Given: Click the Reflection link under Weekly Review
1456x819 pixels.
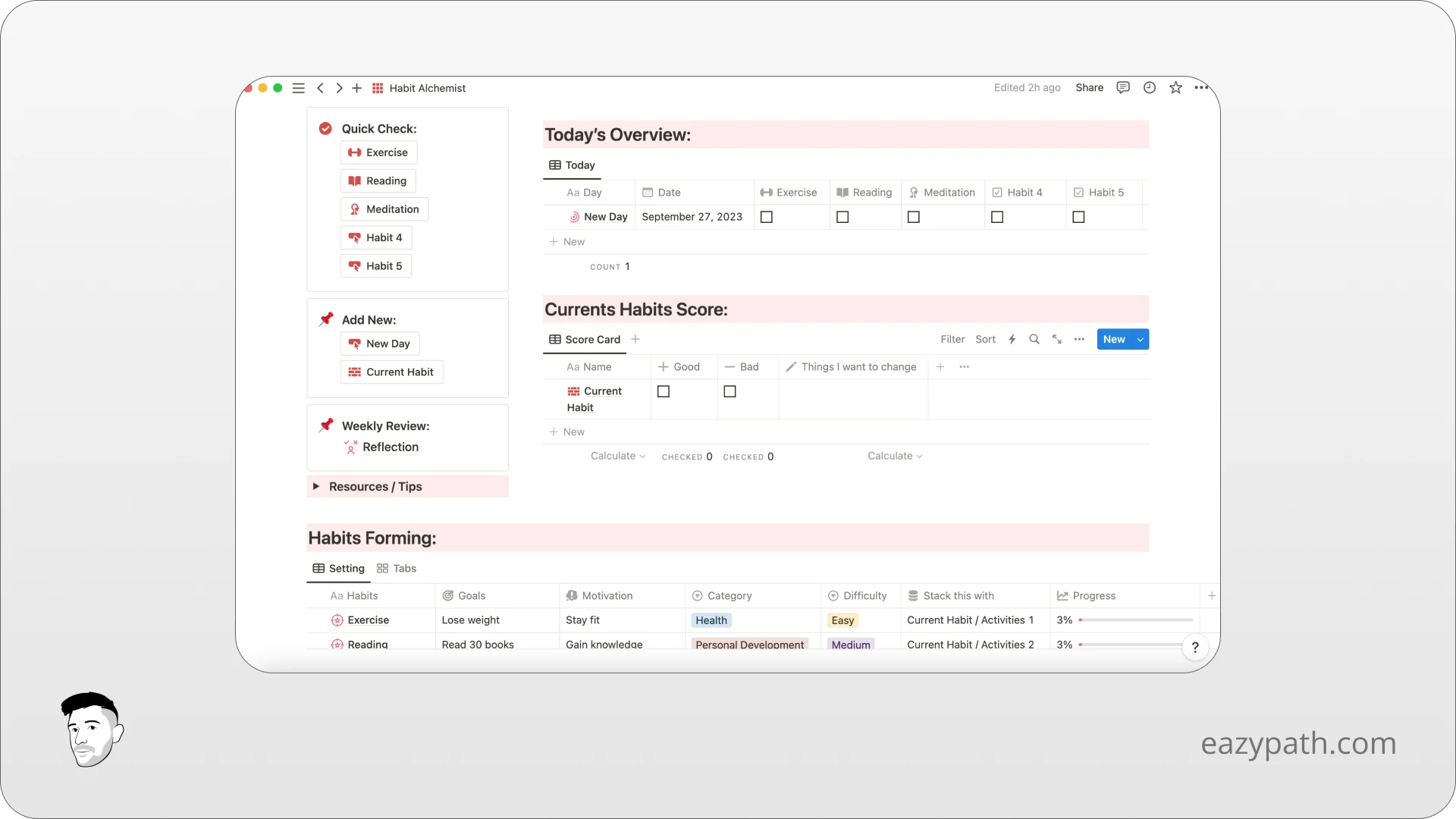Looking at the screenshot, I should coord(390,446).
